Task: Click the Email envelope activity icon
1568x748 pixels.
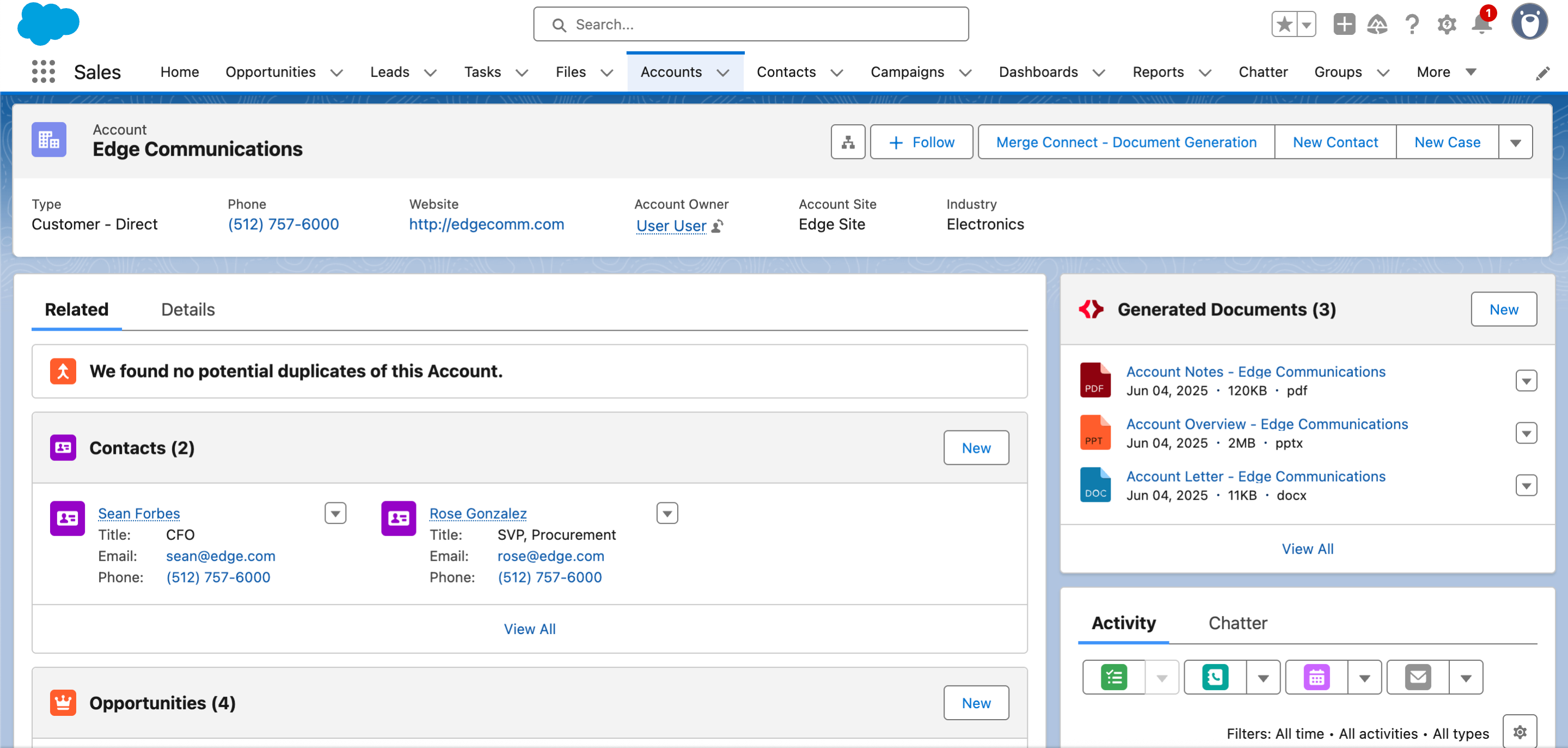Action: (x=1418, y=677)
